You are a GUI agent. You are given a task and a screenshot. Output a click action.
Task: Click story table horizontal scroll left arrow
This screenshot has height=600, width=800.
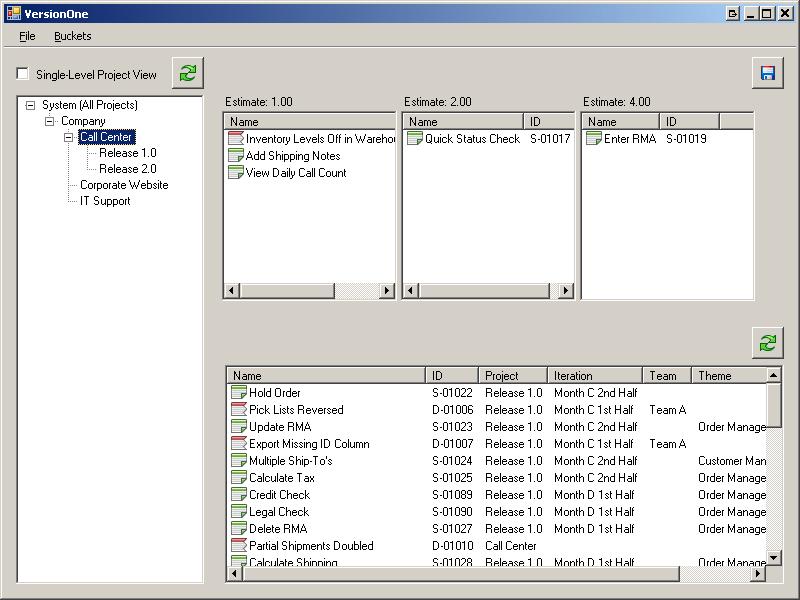point(234,573)
